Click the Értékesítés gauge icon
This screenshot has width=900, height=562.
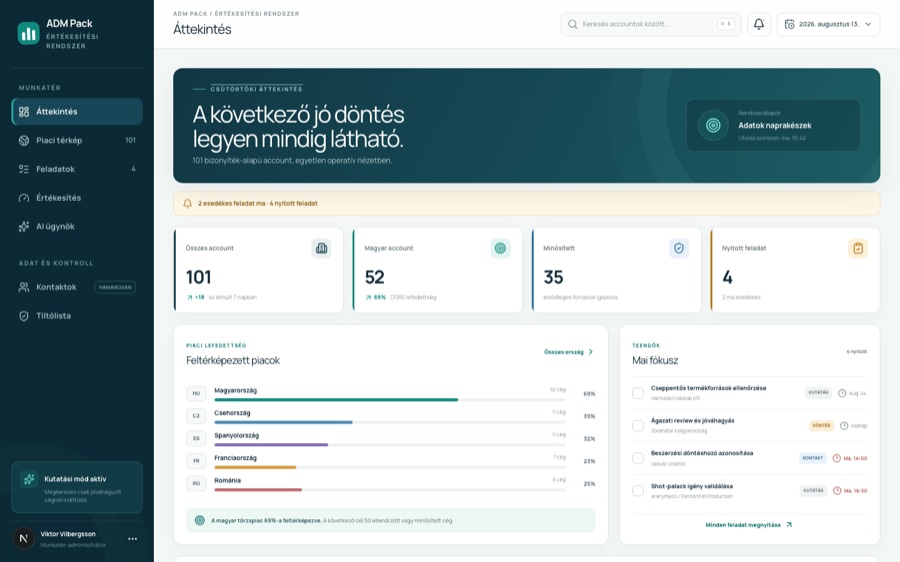pyautogui.click(x=24, y=197)
